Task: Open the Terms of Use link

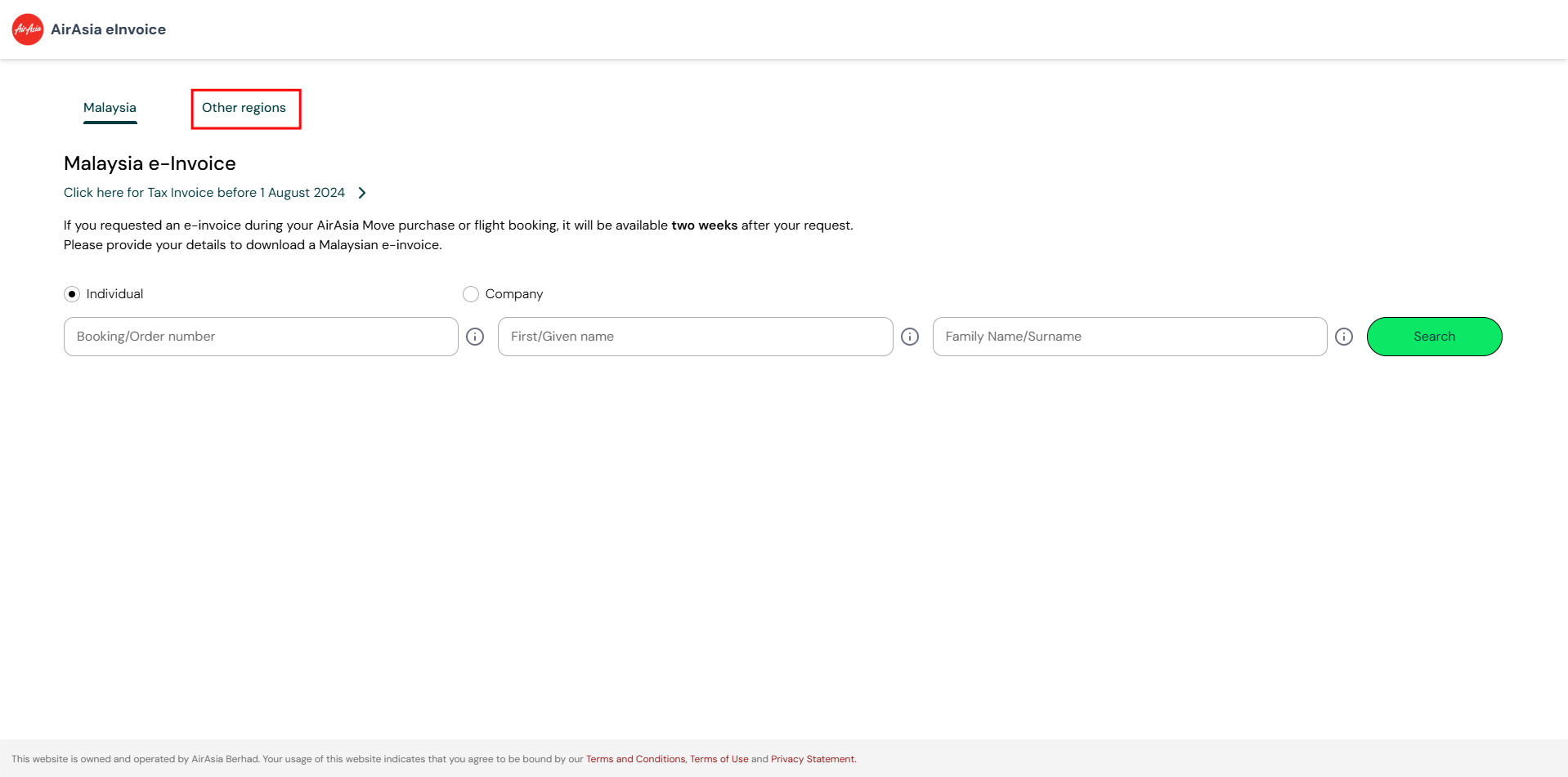Action: click(x=718, y=758)
